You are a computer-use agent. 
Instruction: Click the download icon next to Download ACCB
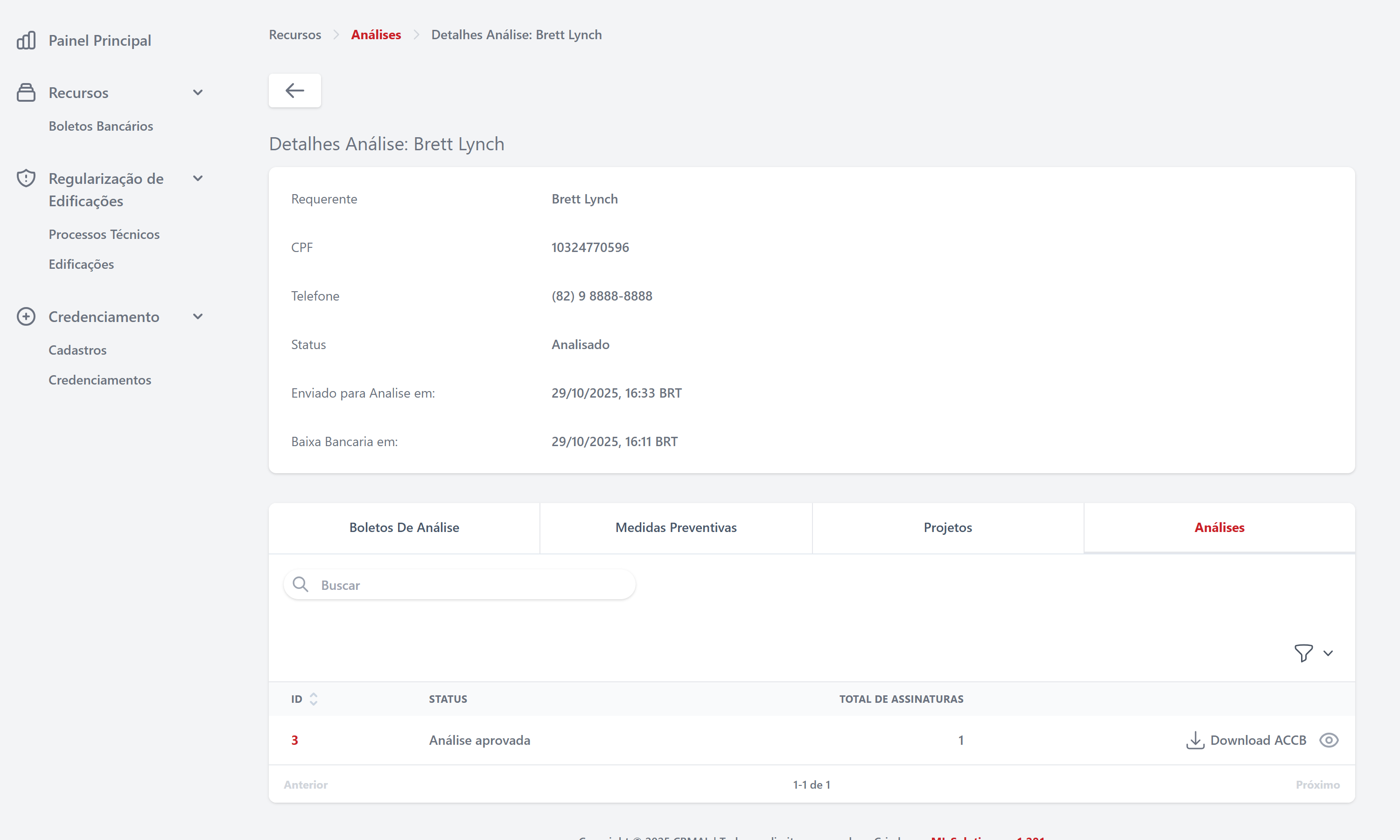pos(1195,740)
